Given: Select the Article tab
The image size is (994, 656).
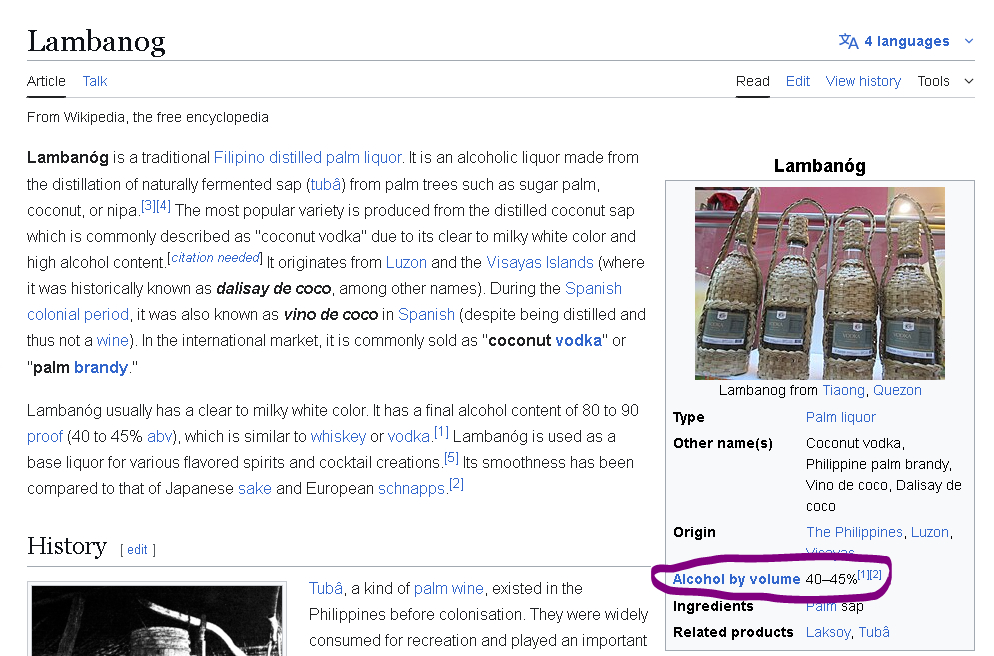Looking at the screenshot, I should [x=46, y=81].
